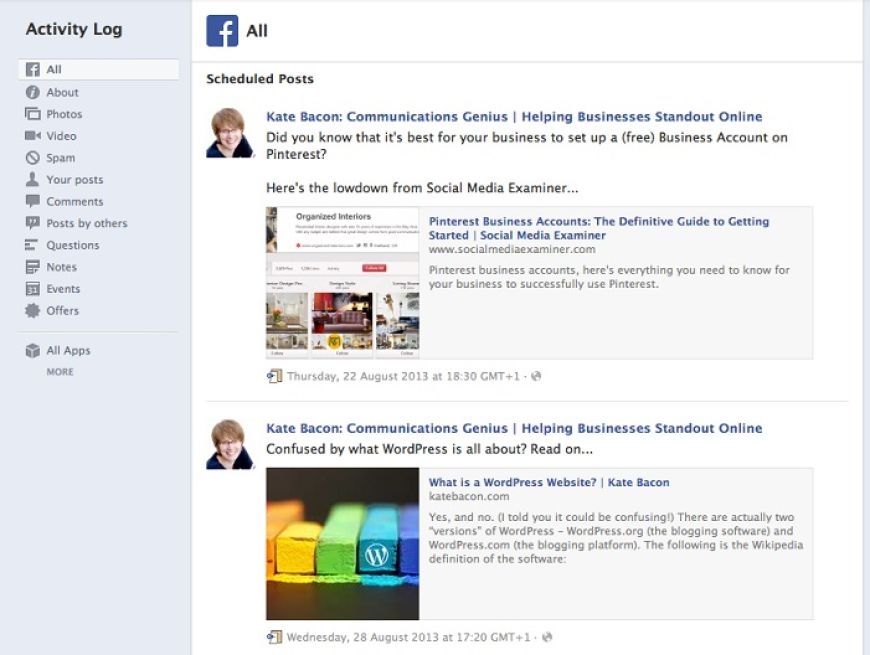
Task: Click the Photos icon in Activity Log
Action: (x=32, y=114)
